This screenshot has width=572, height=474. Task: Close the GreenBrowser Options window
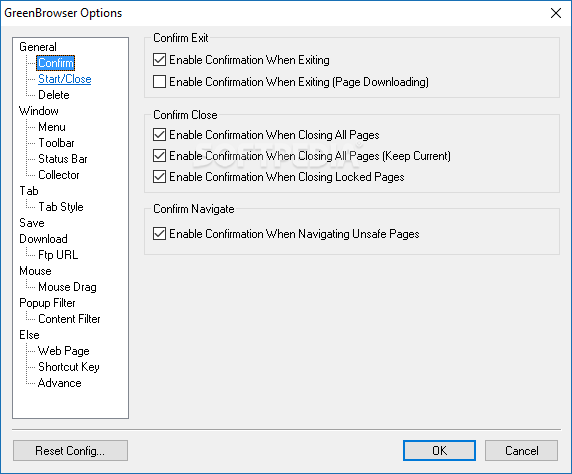click(x=556, y=13)
